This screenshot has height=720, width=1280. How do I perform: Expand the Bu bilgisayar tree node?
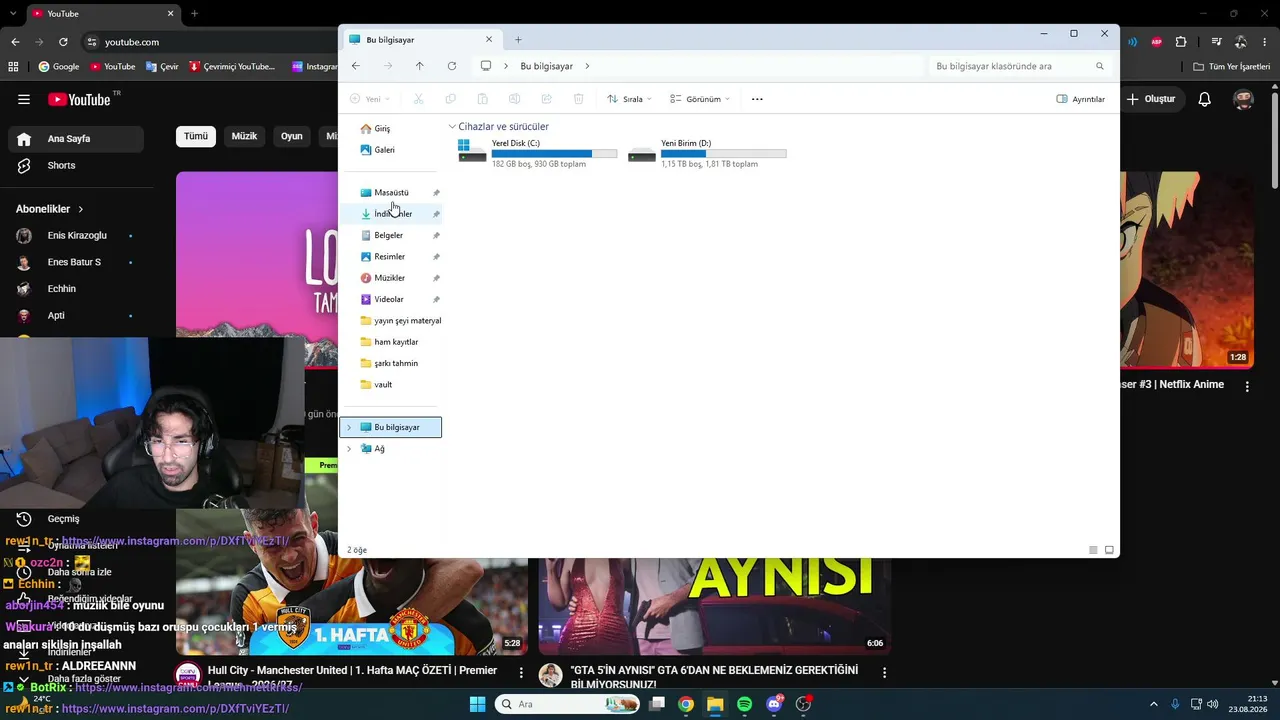[x=349, y=428]
